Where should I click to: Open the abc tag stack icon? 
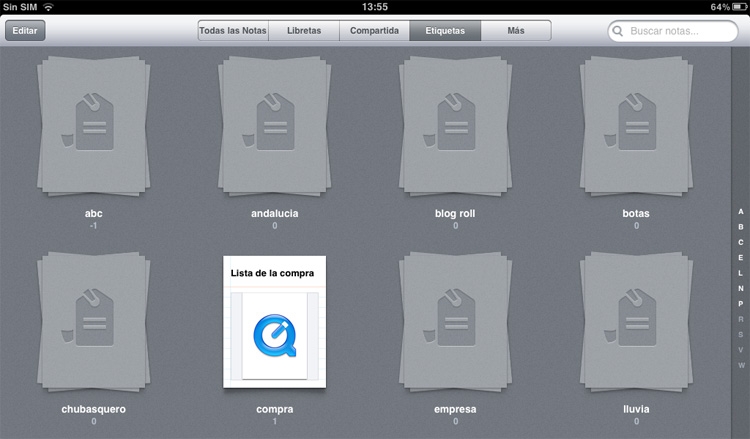[94, 125]
